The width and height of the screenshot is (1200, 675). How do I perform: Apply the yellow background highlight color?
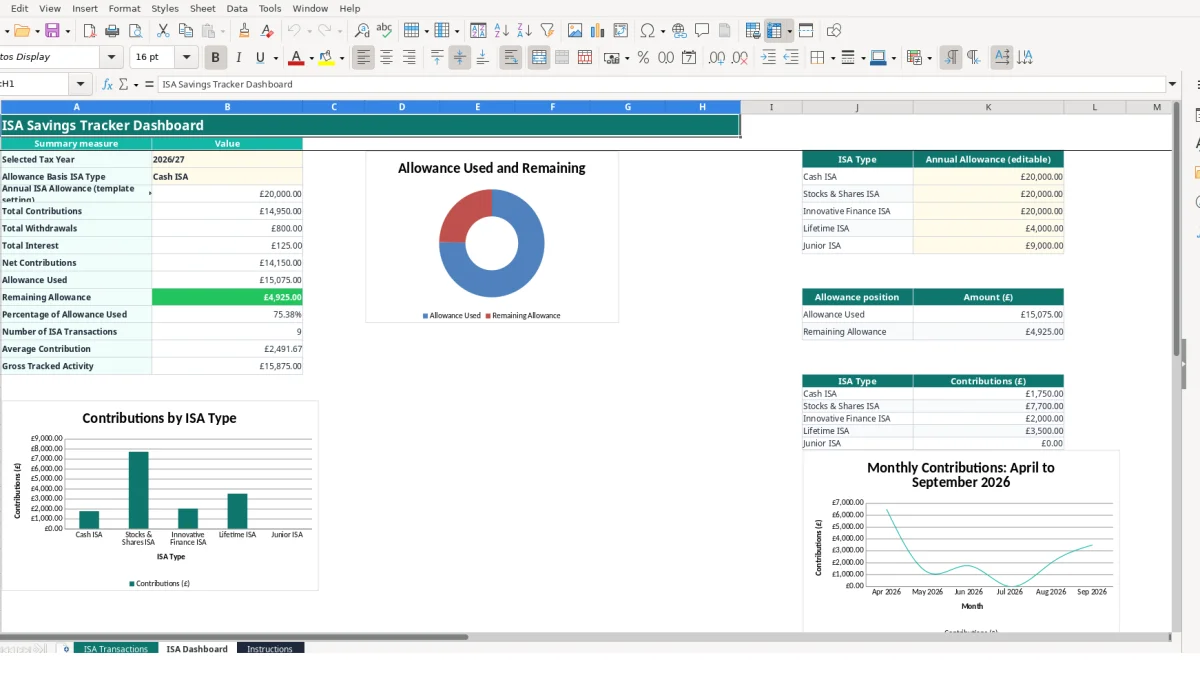pos(326,58)
